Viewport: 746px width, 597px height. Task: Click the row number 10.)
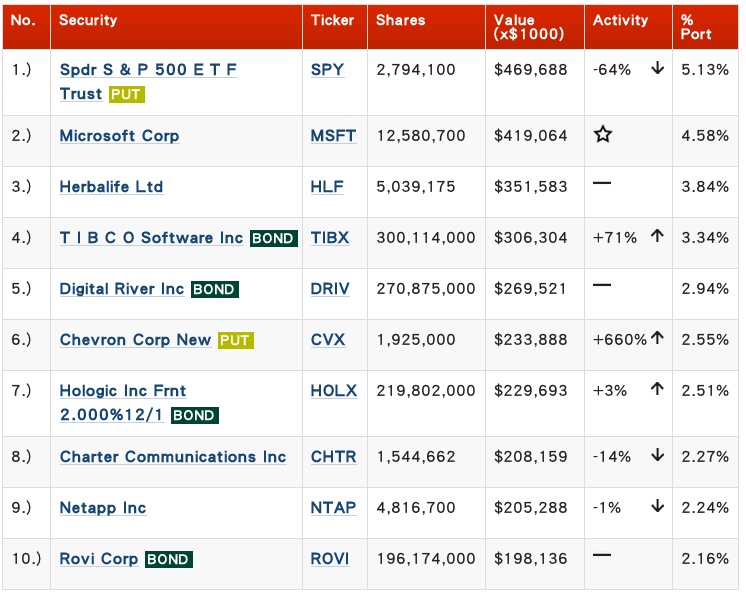[26, 558]
